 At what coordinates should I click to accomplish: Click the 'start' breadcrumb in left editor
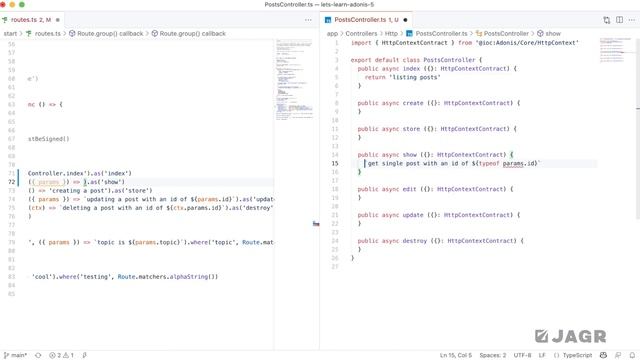(x=10, y=33)
